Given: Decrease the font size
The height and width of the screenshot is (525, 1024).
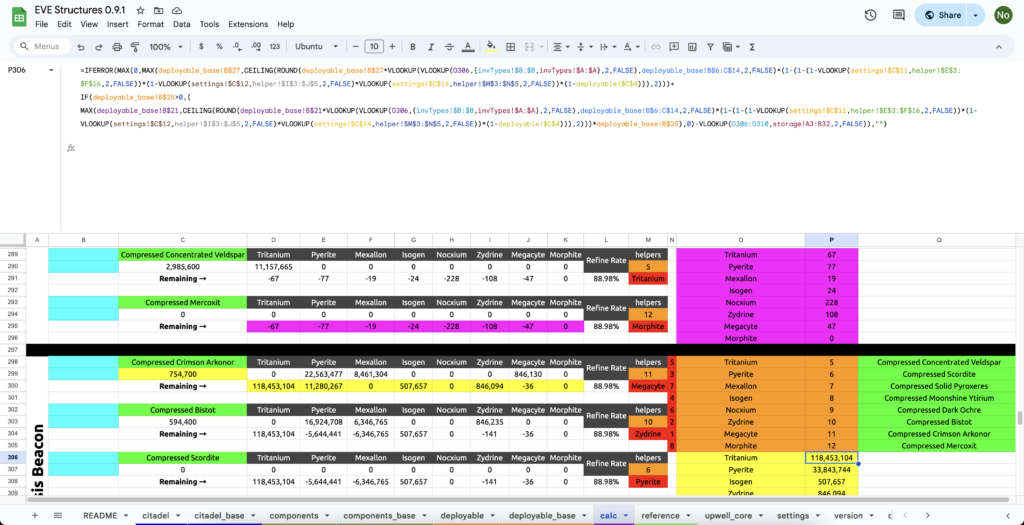Looking at the screenshot, I should point(356,47).
